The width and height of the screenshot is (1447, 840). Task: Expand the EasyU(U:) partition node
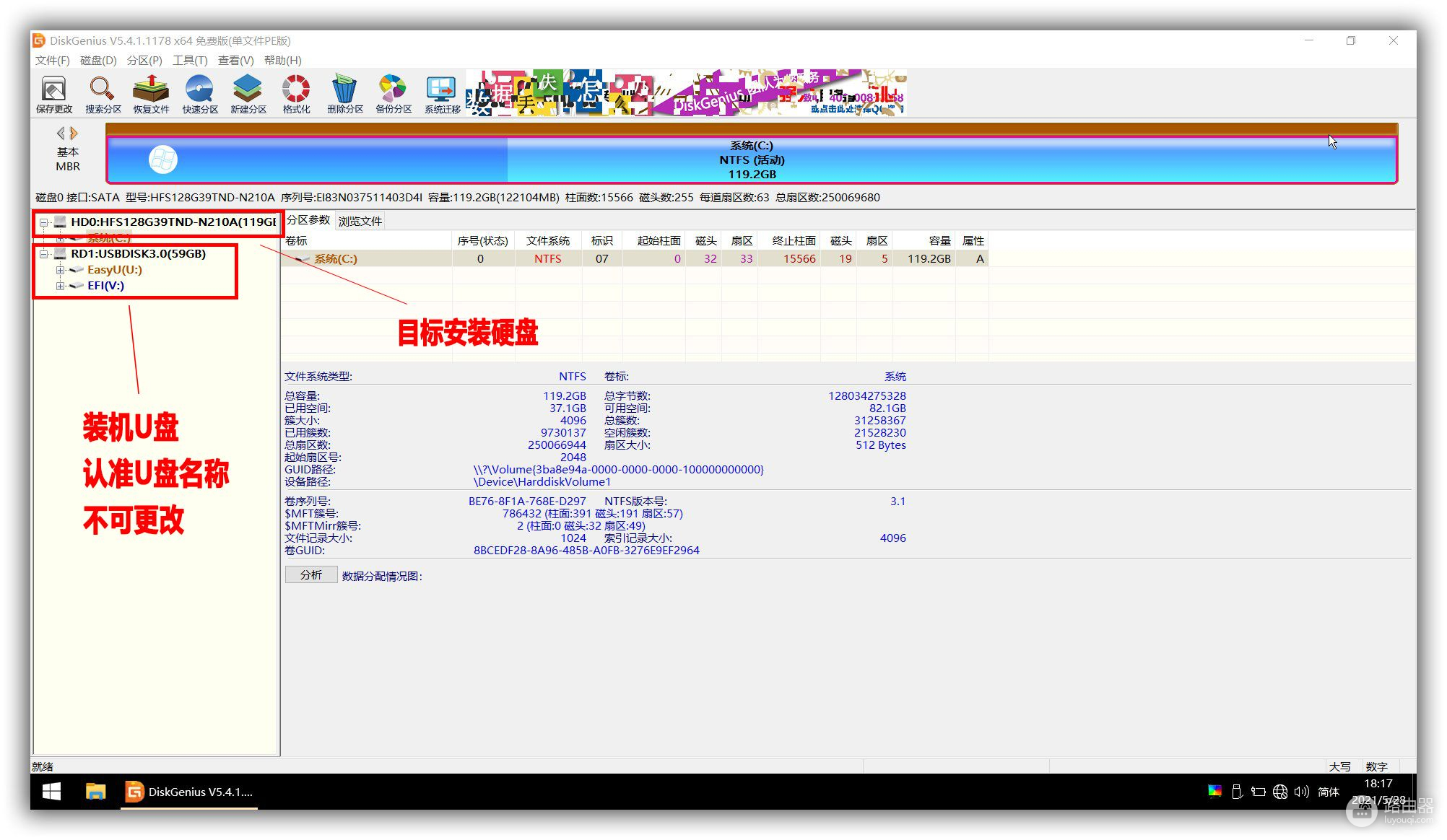click(x=61, y=270)
